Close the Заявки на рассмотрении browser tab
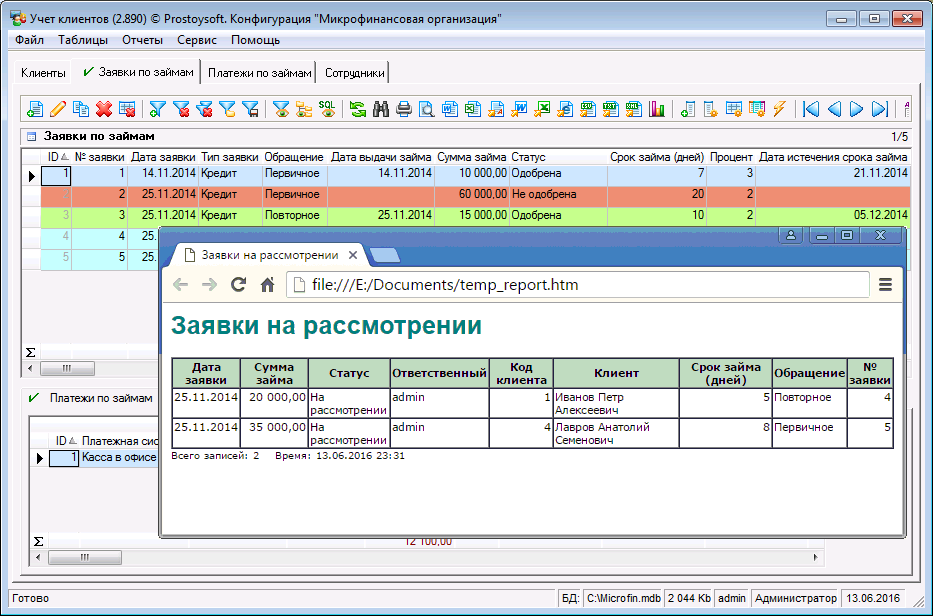Viewport: 933px width, 616px height. click(353, 255)
